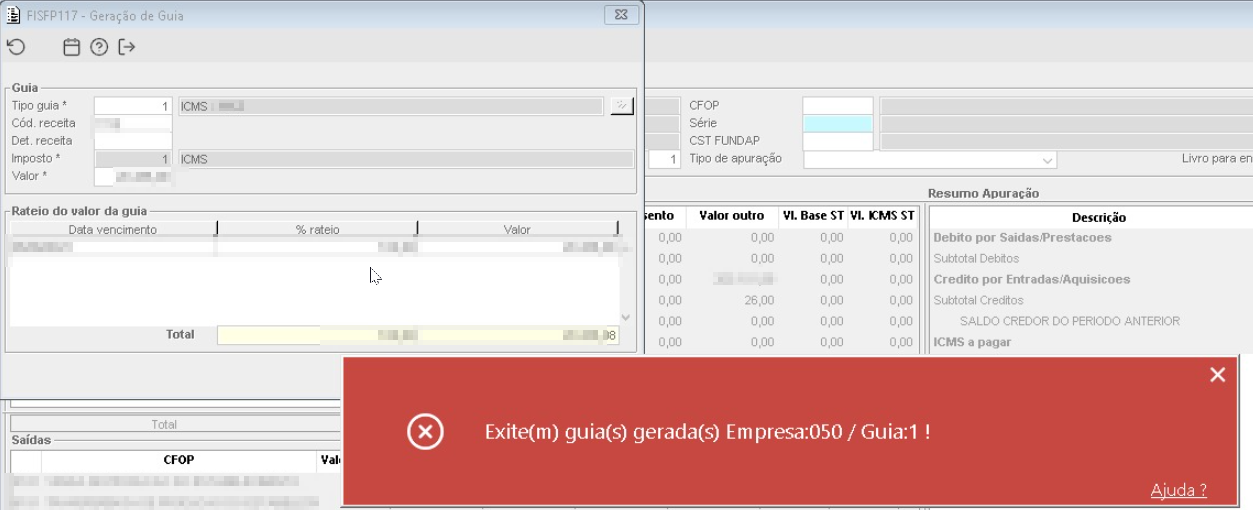Image resolution: width=1253 pixels, height=510 pixels.
Task: Click the wand button beside Tipo guia
Action: point(622,106)
